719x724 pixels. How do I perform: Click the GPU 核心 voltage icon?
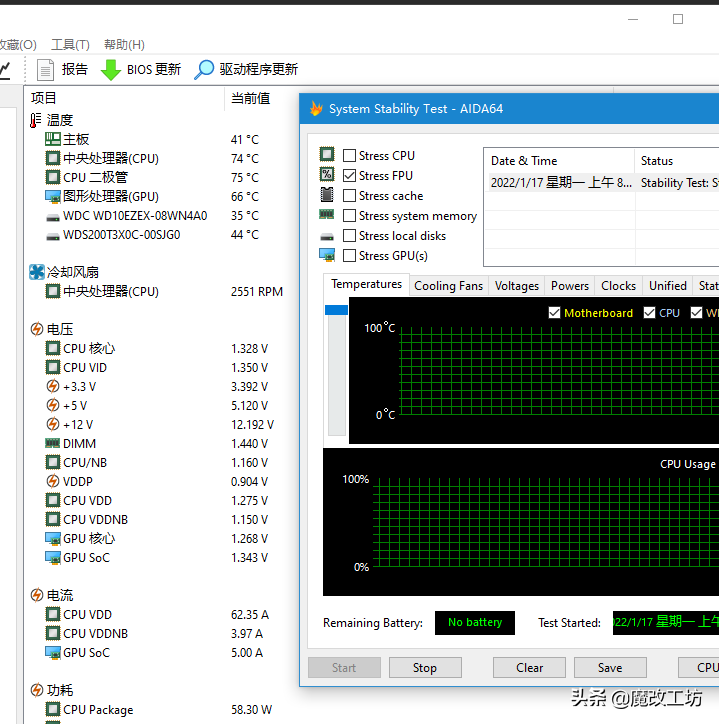coord(53,539)
